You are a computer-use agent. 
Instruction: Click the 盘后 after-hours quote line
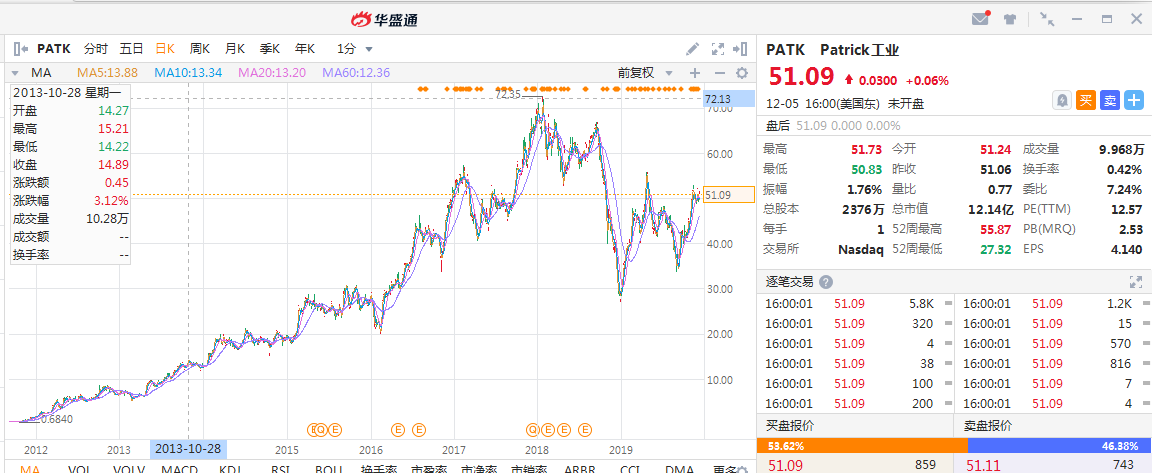[x=833, y=126]
